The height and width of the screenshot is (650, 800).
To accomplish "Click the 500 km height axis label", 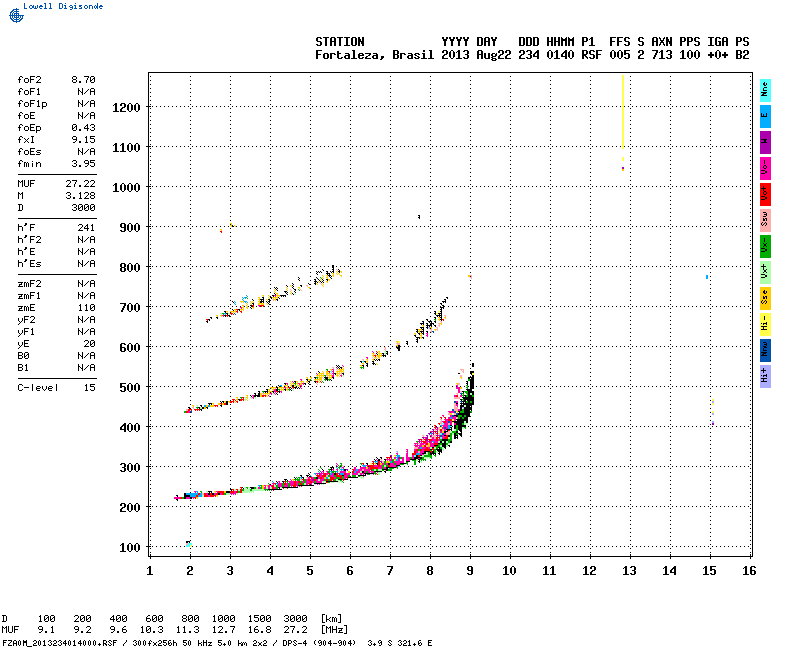I will pyautogui.click(x=130, y=388).
